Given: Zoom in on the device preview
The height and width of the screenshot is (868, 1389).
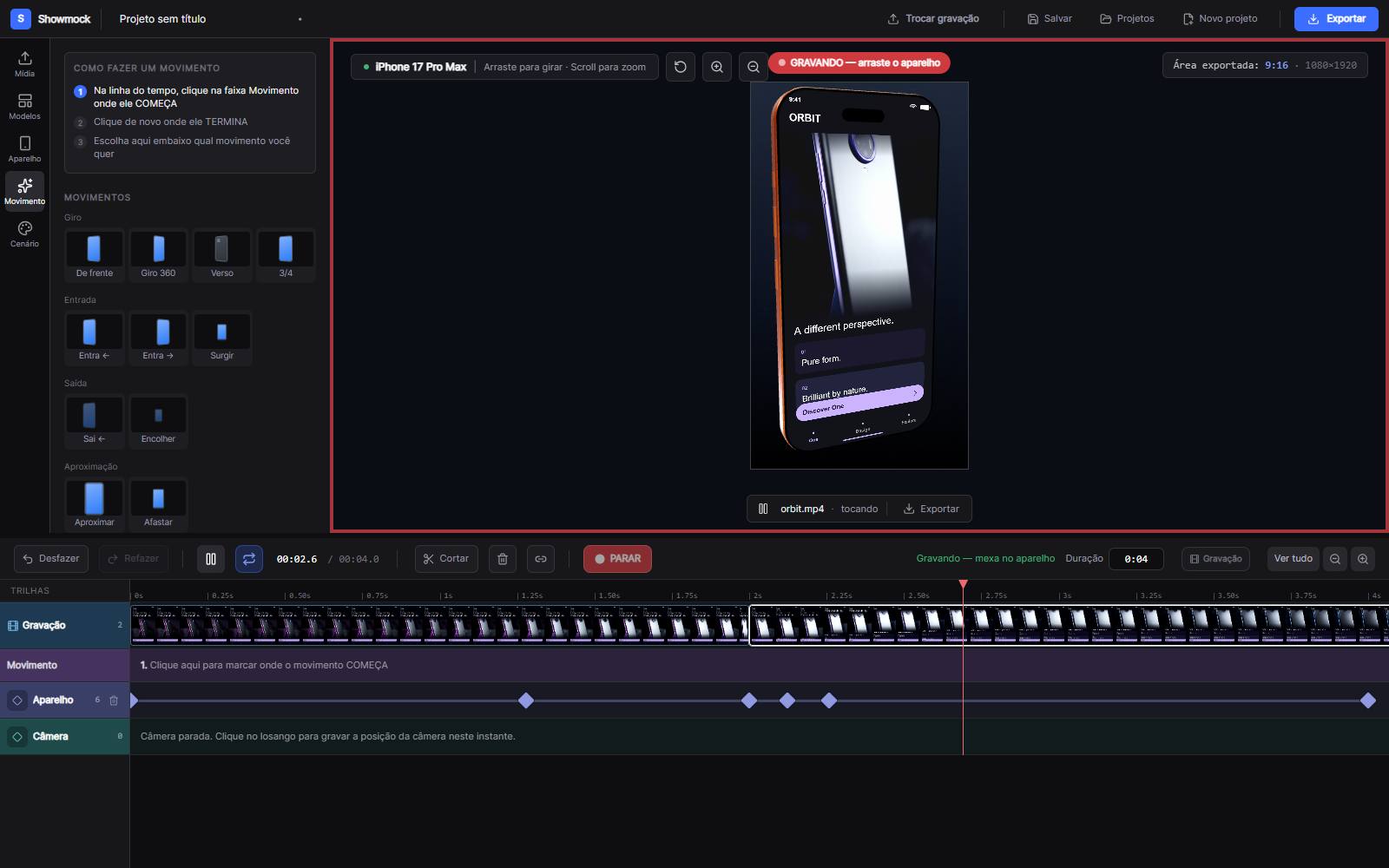Looking at the screenshot, I should click(x=717, y=67).
